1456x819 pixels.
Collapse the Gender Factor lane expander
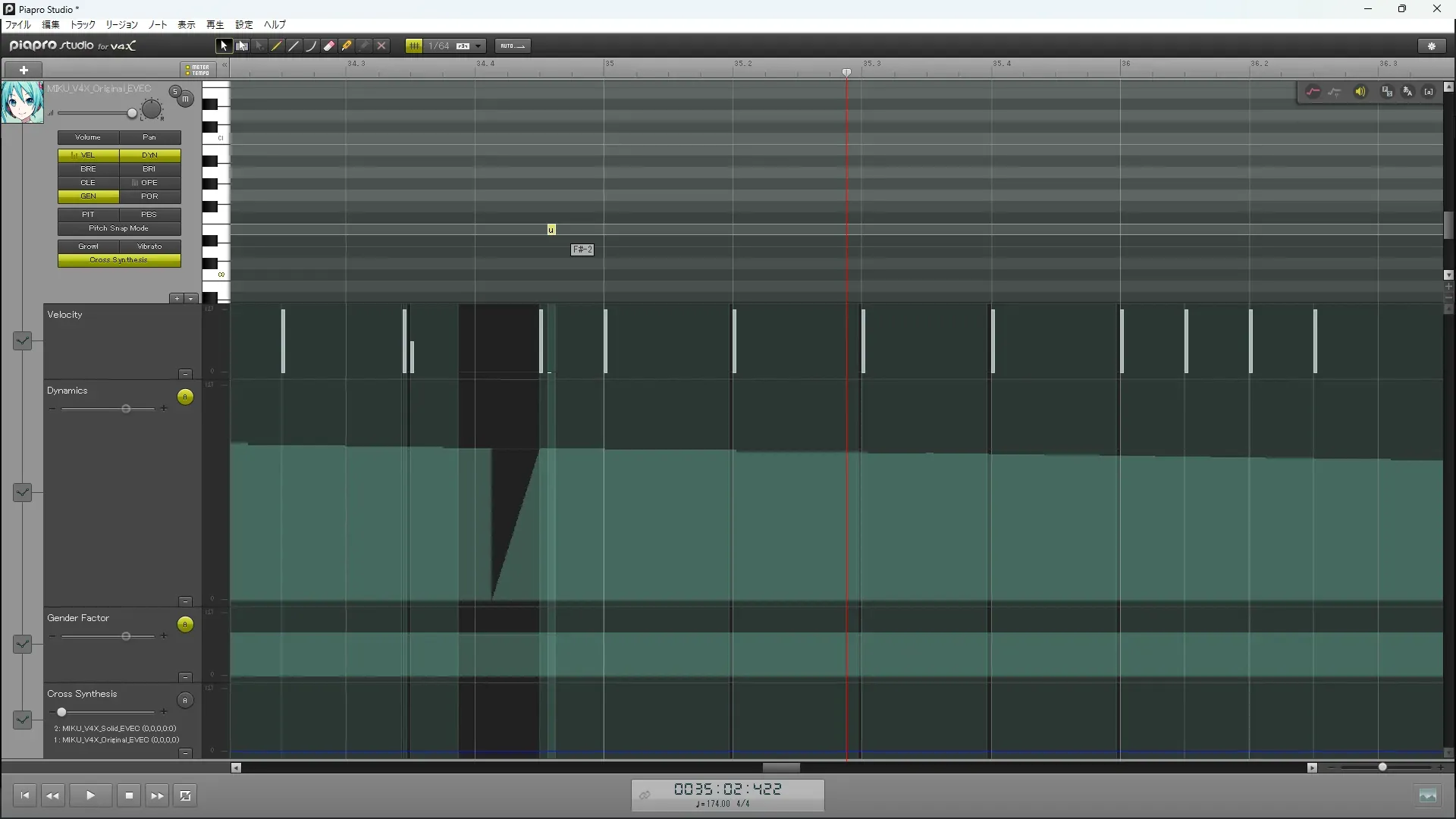click(x=23, y=644)
